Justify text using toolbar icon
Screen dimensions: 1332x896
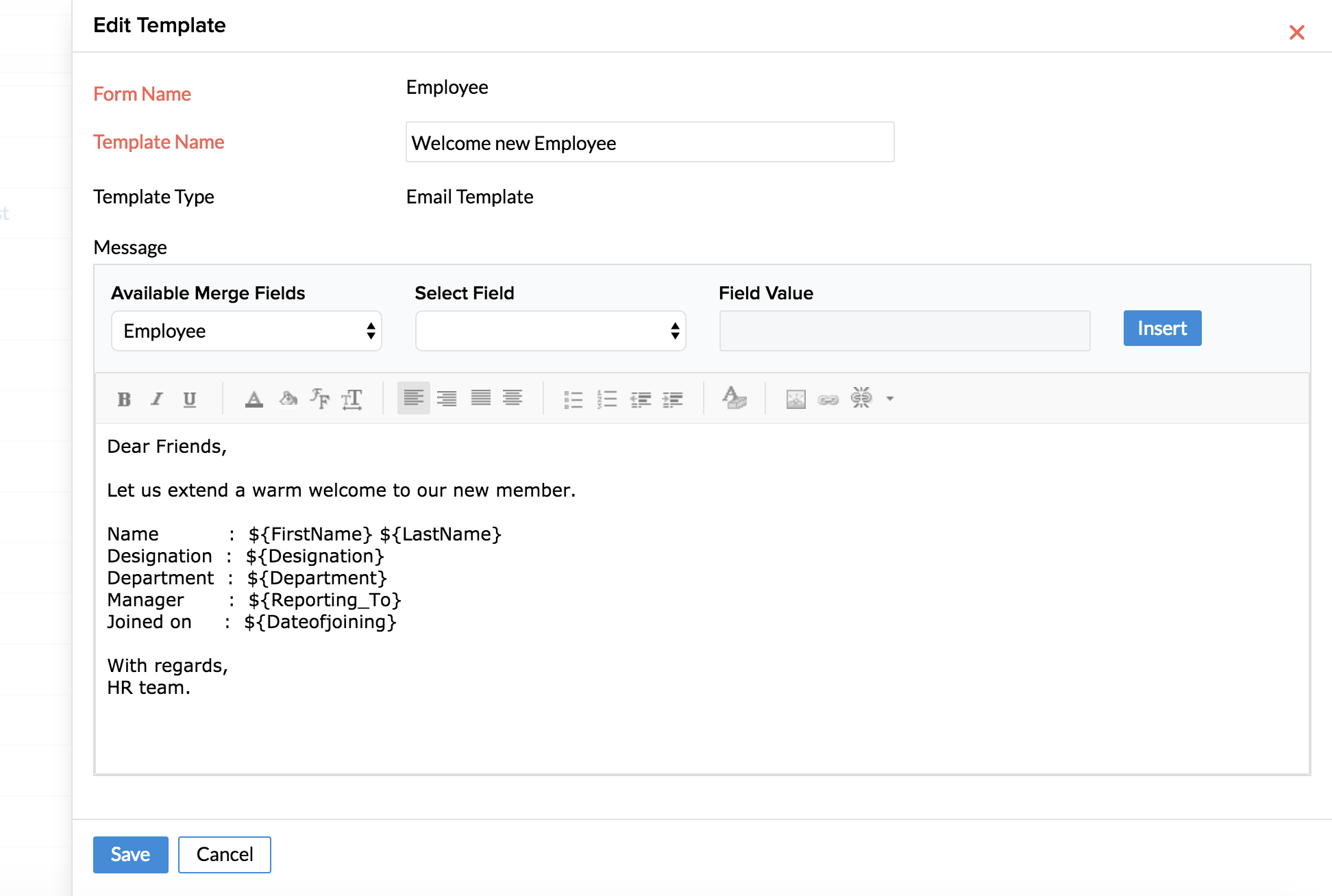(480, 398)
